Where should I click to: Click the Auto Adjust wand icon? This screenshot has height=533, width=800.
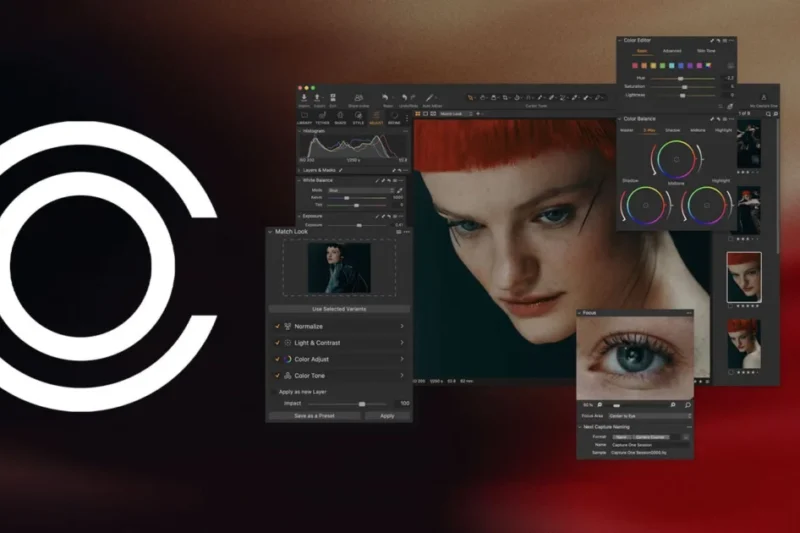coord(430,97)
